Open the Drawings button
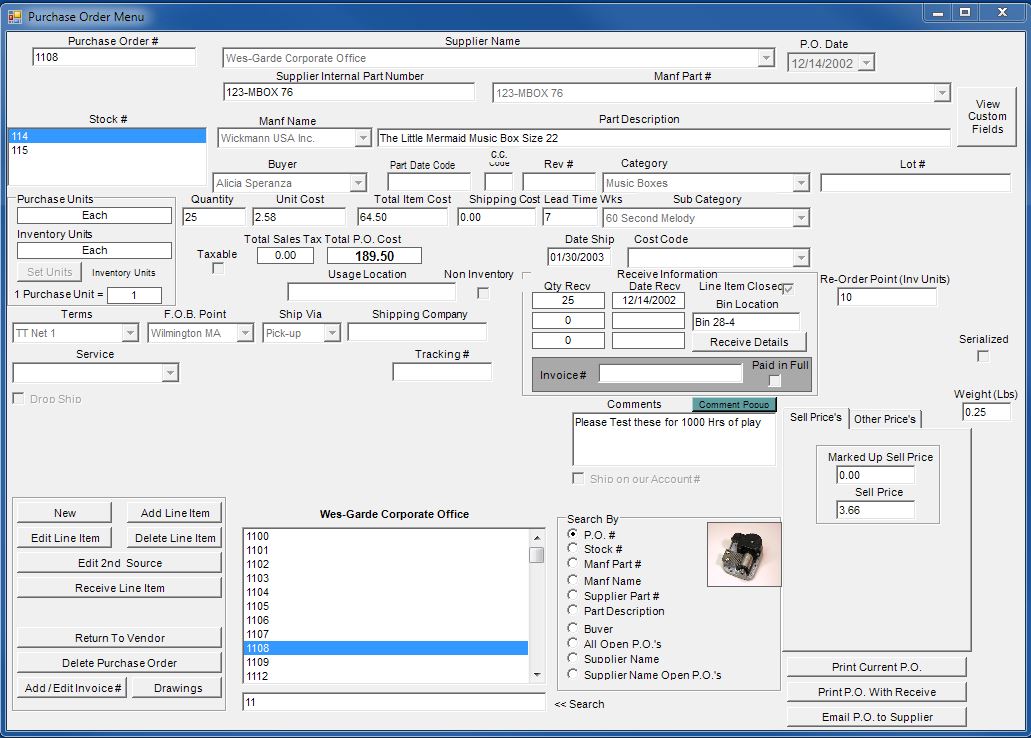 [178, 688]
